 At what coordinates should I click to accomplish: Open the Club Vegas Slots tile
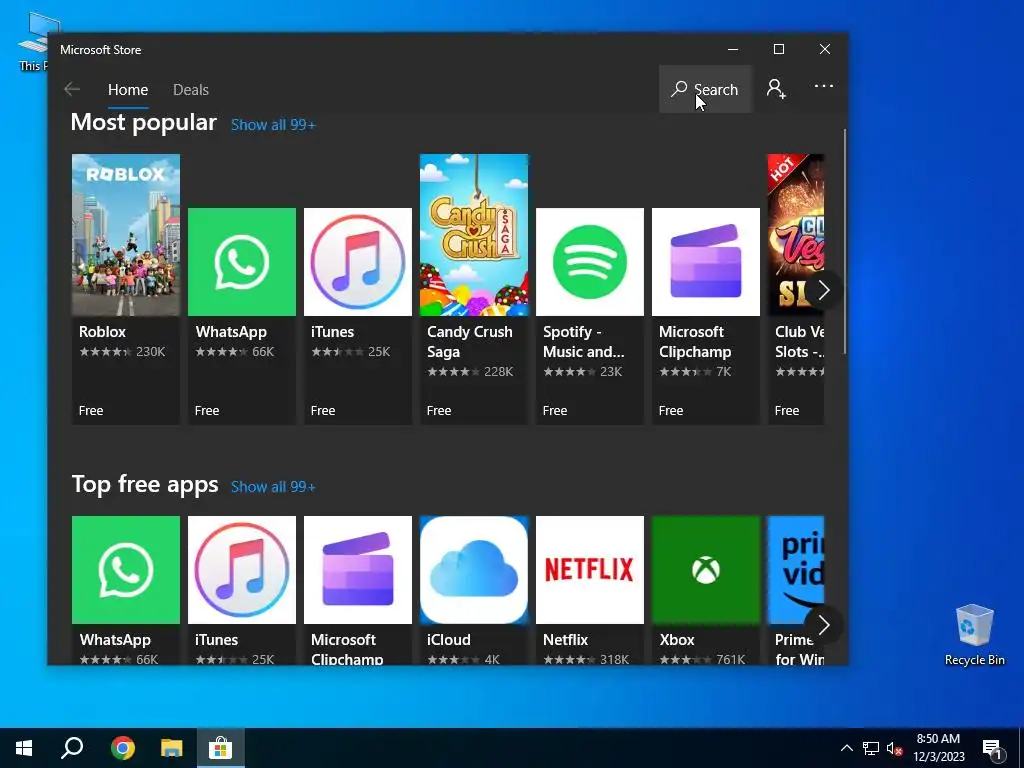coord(795,289)
